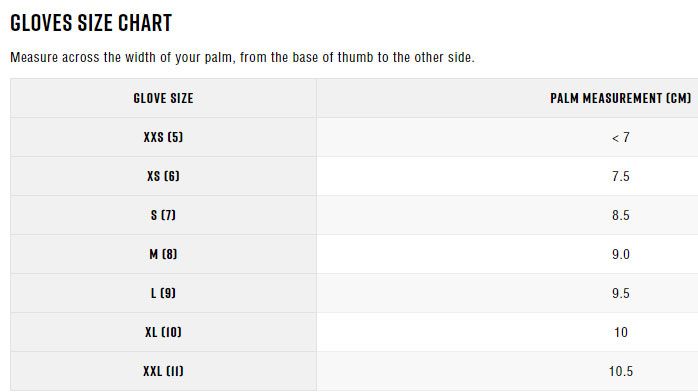698x392 pixels.
Task: Select the Glove Size column header
Action: tap(163, 98)
